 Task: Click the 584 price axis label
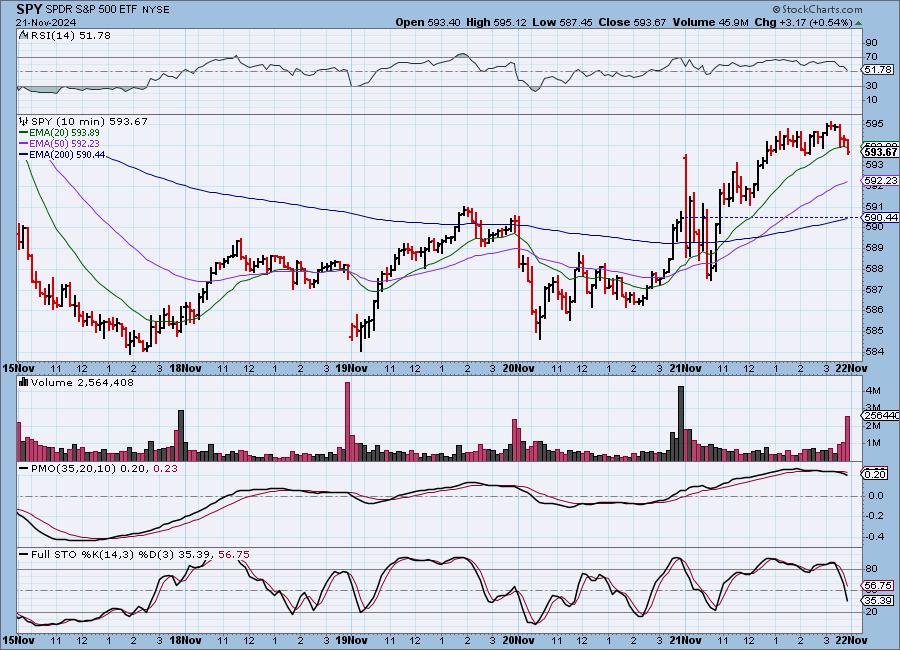click(874, 351)
